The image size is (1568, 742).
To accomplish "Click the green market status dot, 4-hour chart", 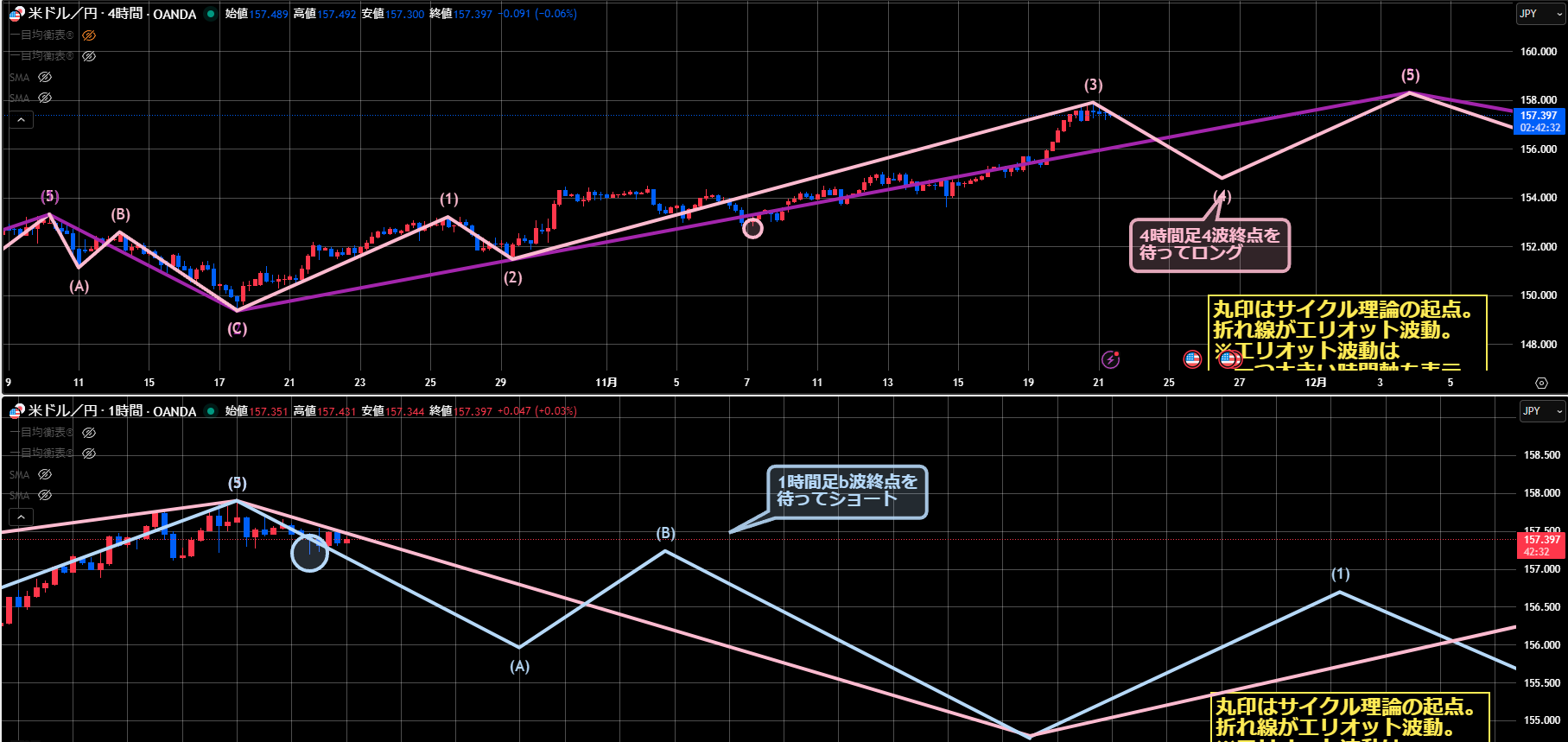I will pyautogui.click(x=211, y=14).
